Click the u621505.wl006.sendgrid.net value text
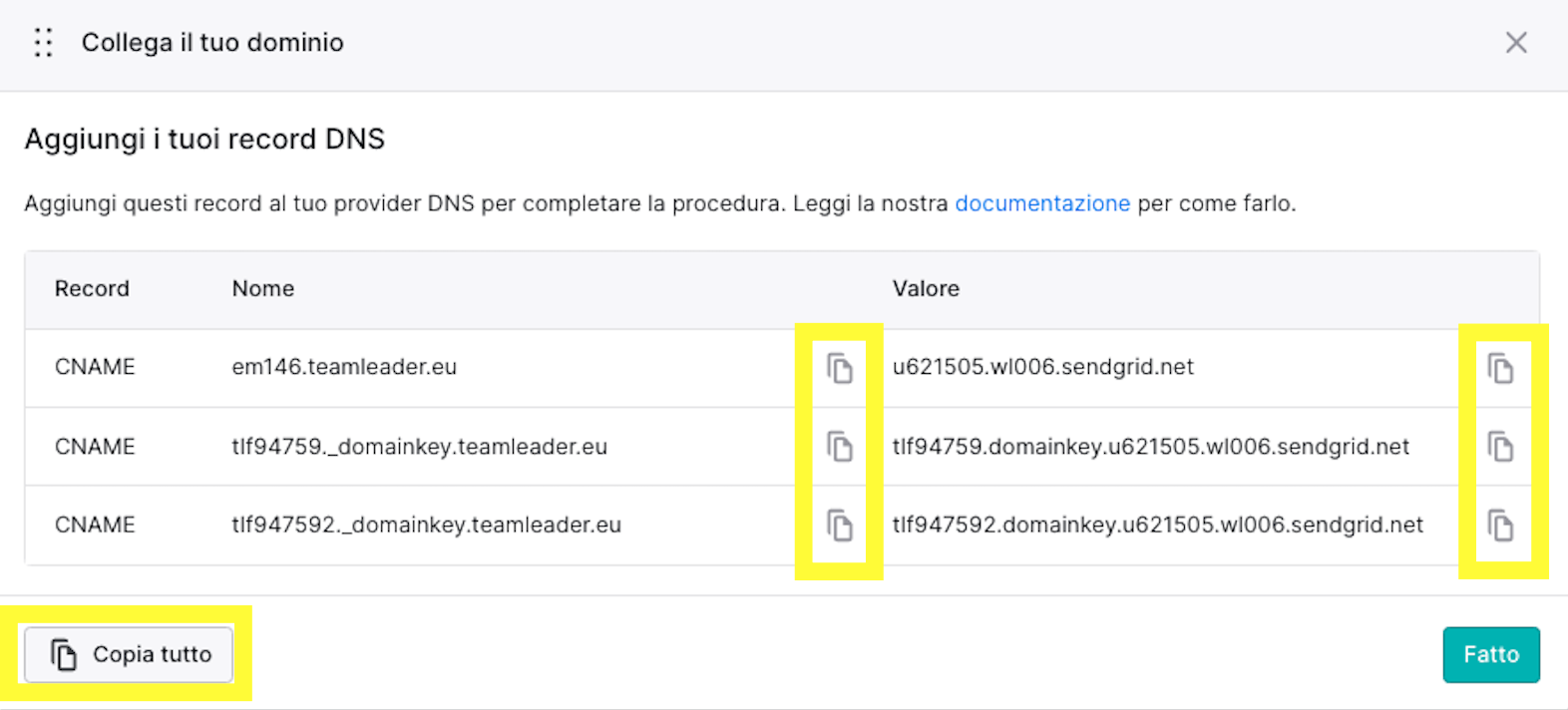The image size is (1568, 710). [1043, 367]
